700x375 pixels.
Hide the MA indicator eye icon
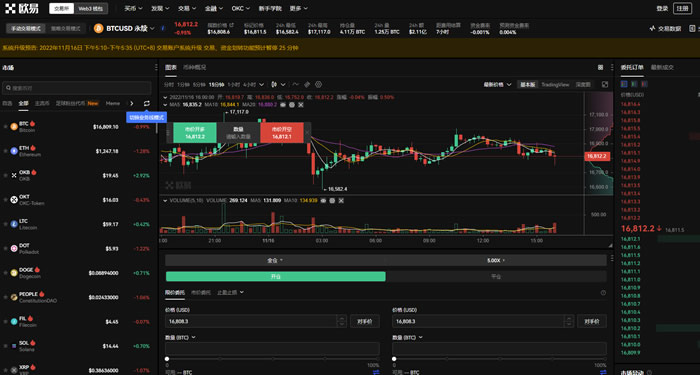tap(283, 104)
